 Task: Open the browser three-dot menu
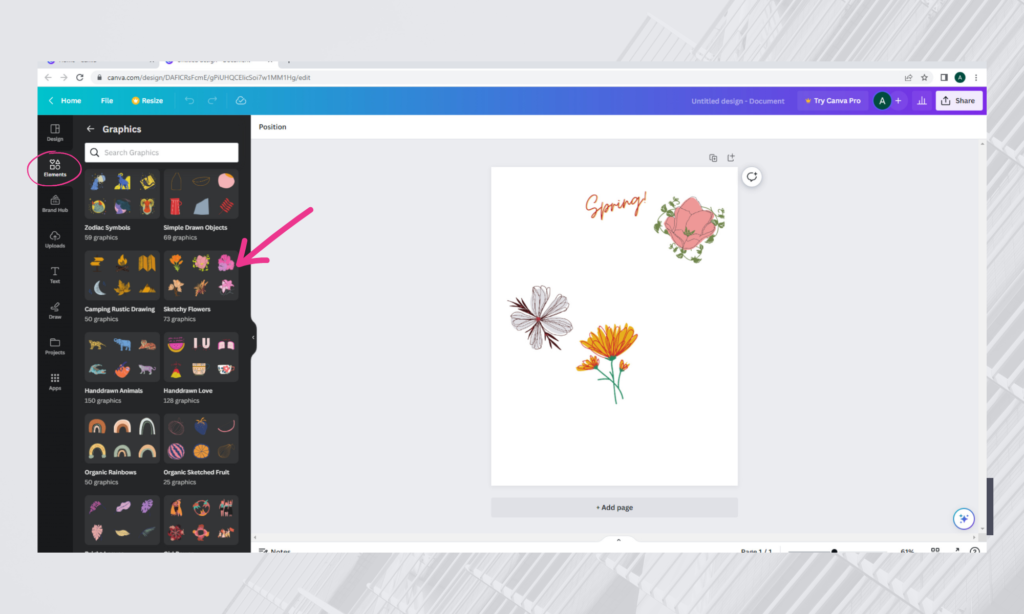976,77
